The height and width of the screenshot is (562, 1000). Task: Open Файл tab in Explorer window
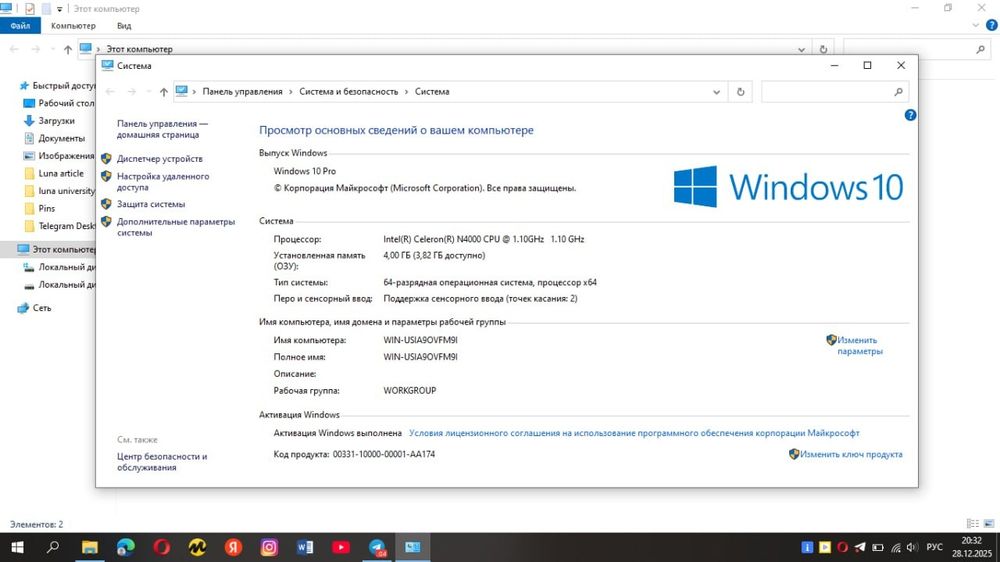click(20, 26)
